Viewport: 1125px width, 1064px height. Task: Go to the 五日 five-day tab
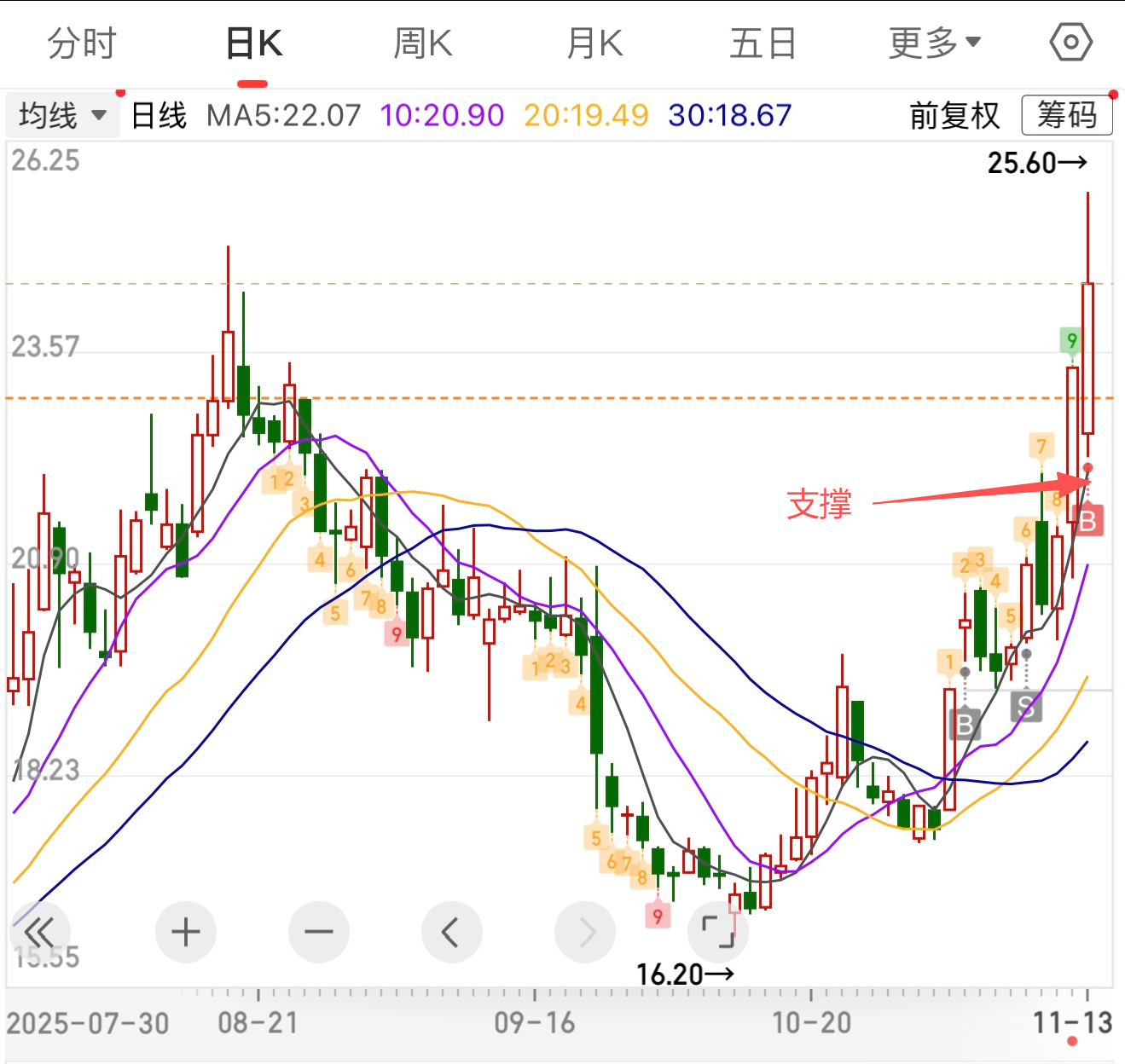click(x=763, y=43)
